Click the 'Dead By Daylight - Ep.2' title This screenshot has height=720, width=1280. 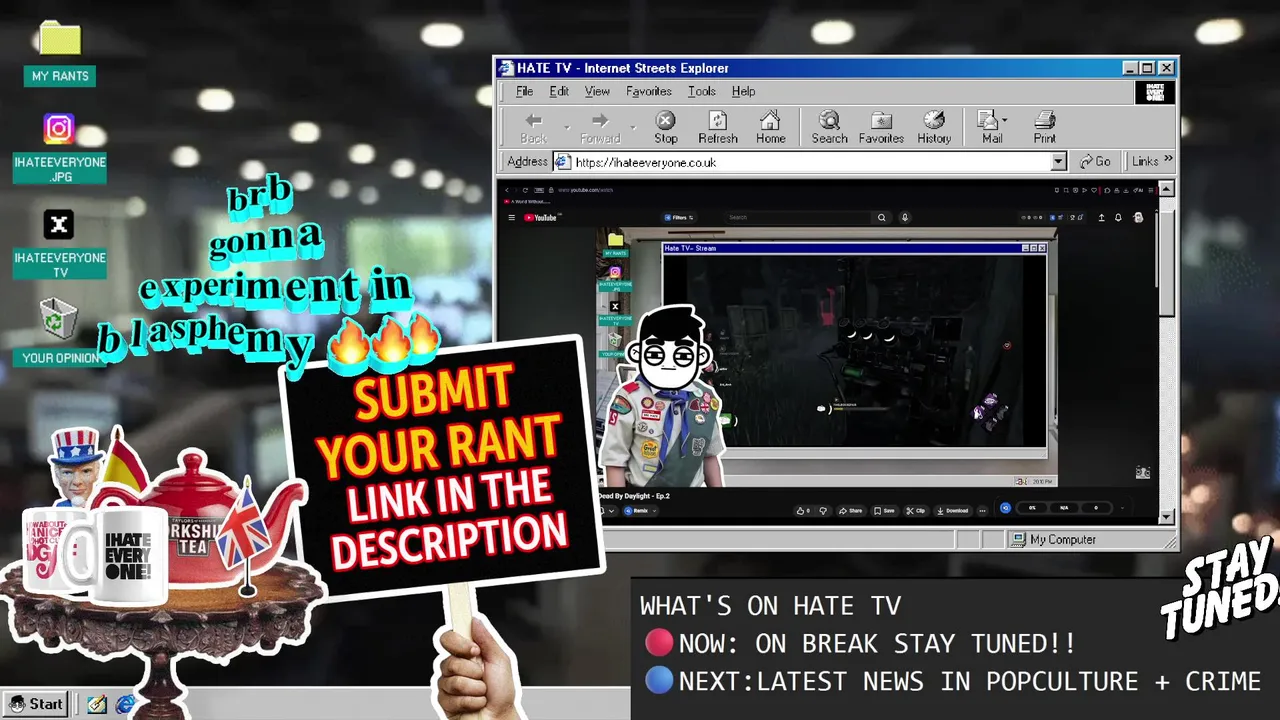[x=635, y=496]
